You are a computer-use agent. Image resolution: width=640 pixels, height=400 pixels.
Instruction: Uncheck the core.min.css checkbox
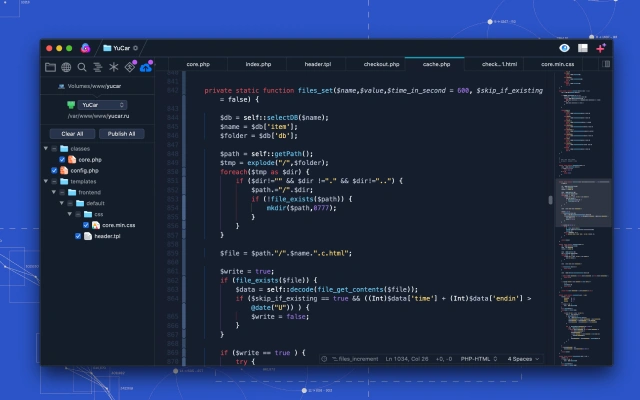(x=86, y=225)
